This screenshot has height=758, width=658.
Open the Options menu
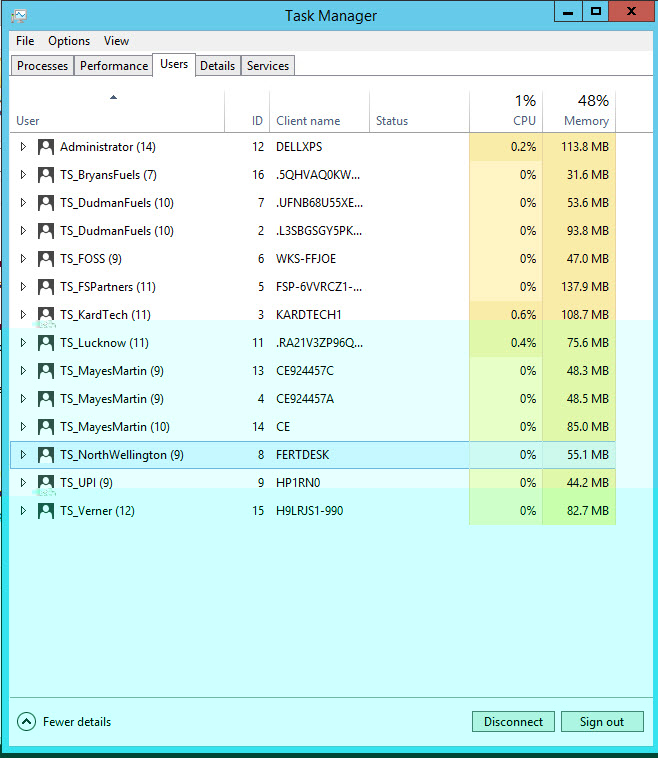pos(69,41)
